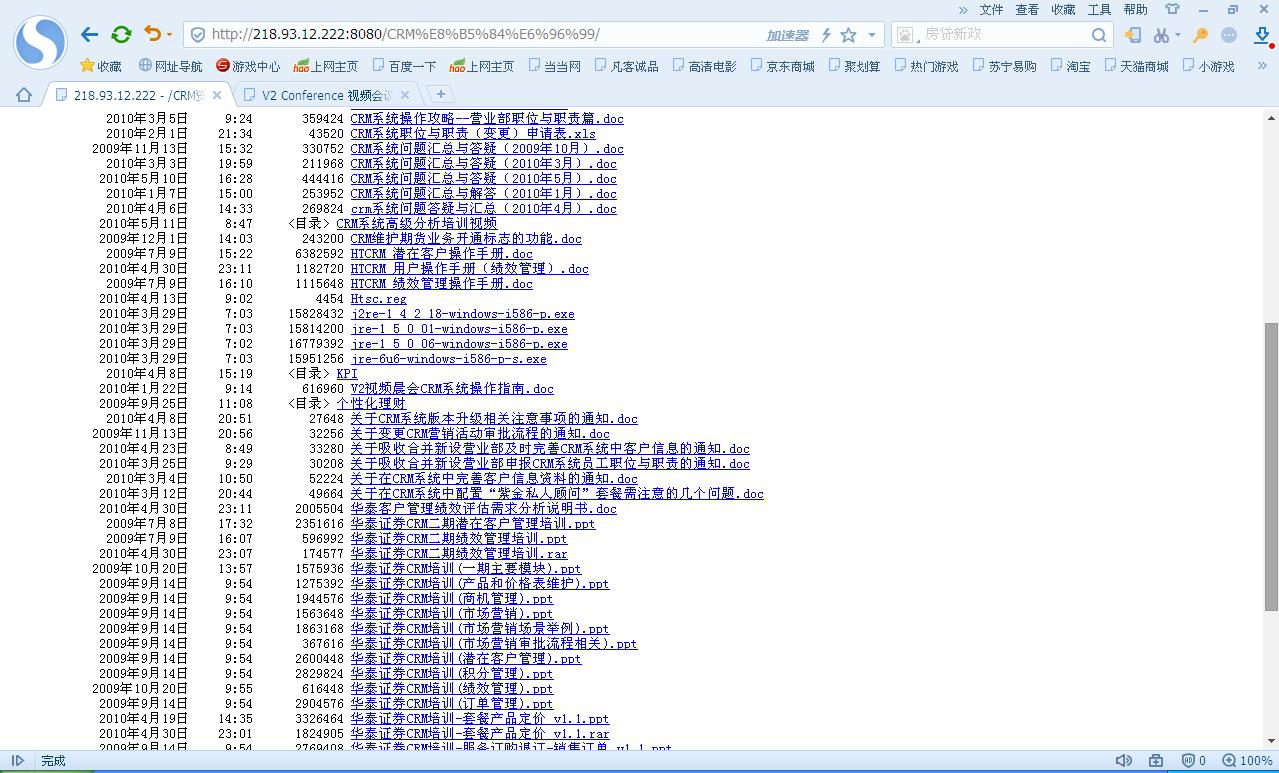Open the 查看 menu

[1027, 9]
